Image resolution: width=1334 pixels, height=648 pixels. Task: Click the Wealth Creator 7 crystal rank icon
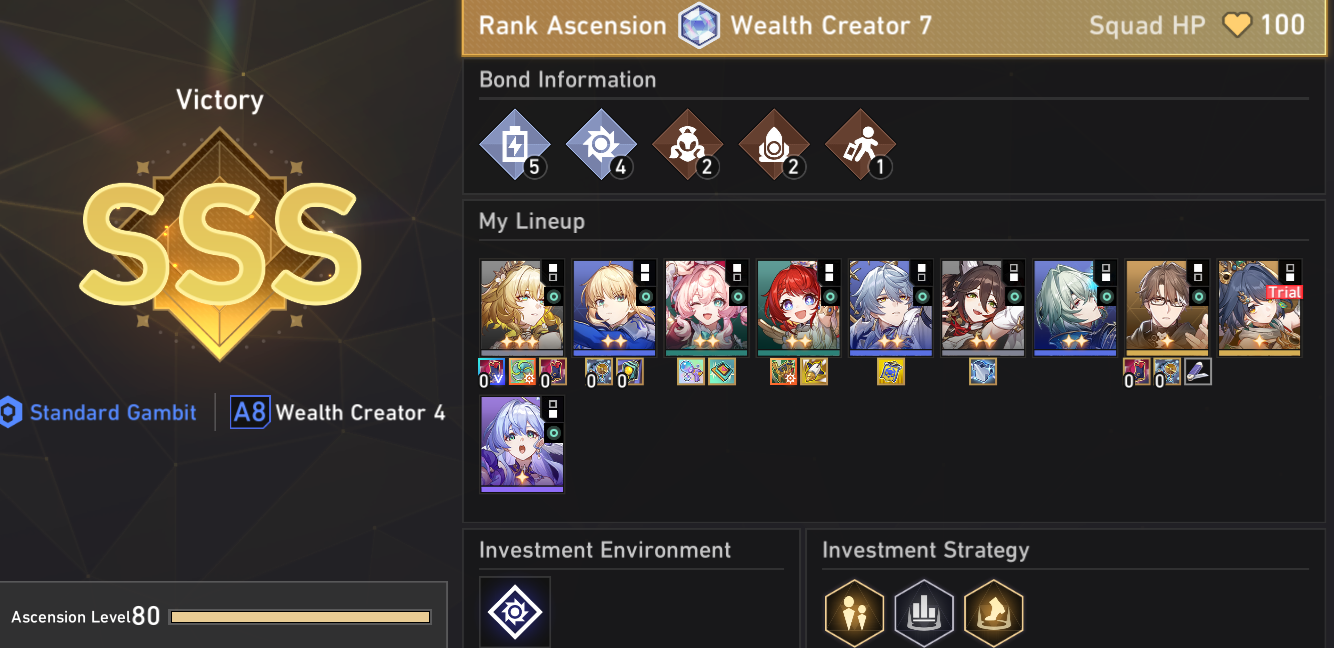pos(699,26)
